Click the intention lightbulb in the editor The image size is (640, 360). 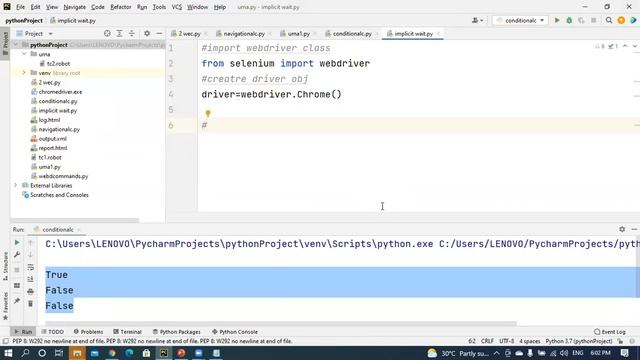[x=208, y=113]
